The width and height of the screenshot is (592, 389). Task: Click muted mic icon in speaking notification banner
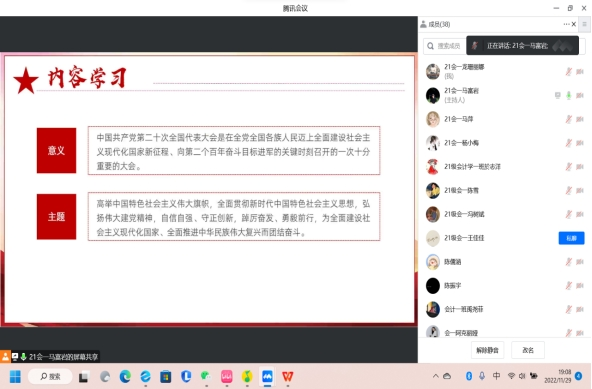pos(475,46)
